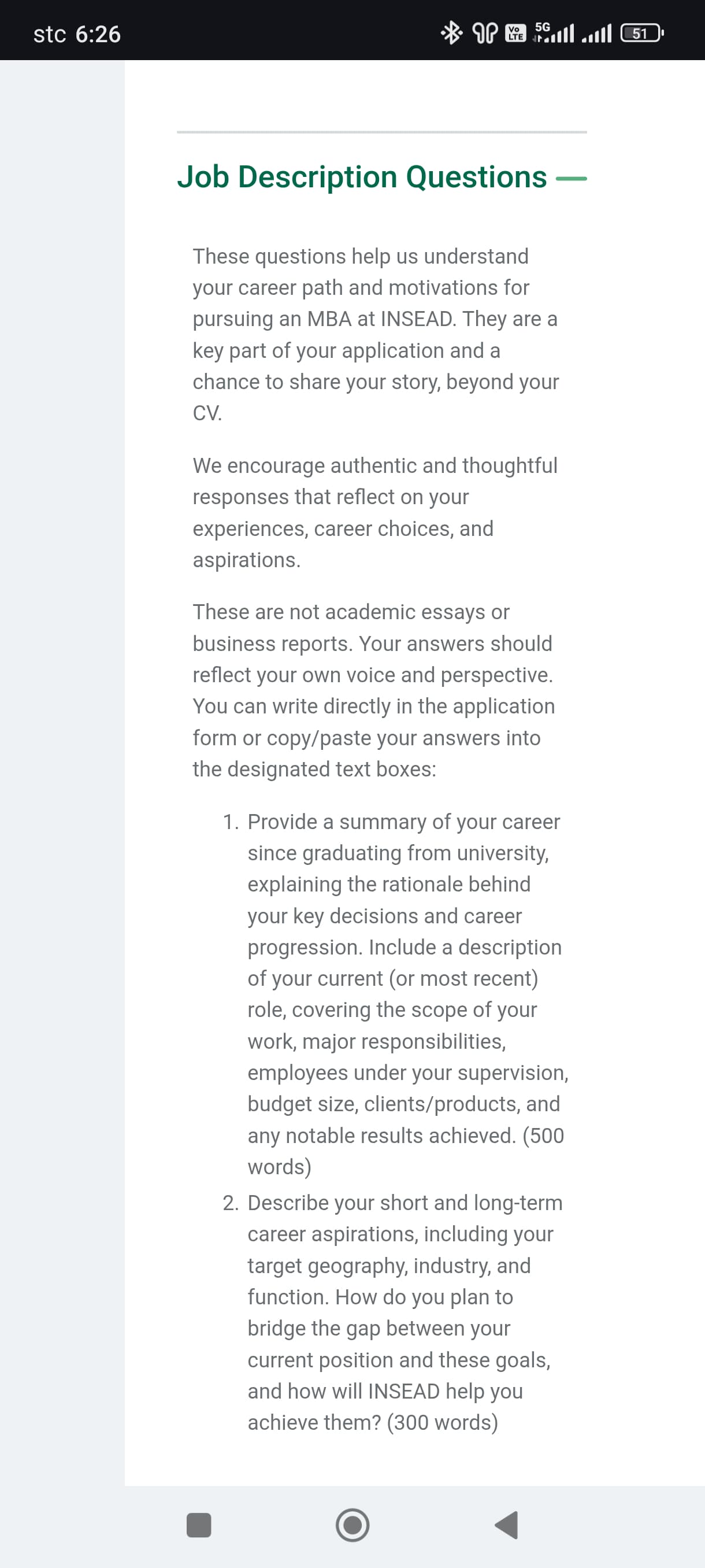The width and height of the screenshot is (705, 1568).
Task: Tap the second SIM signal bars
Action: point(597,34)
